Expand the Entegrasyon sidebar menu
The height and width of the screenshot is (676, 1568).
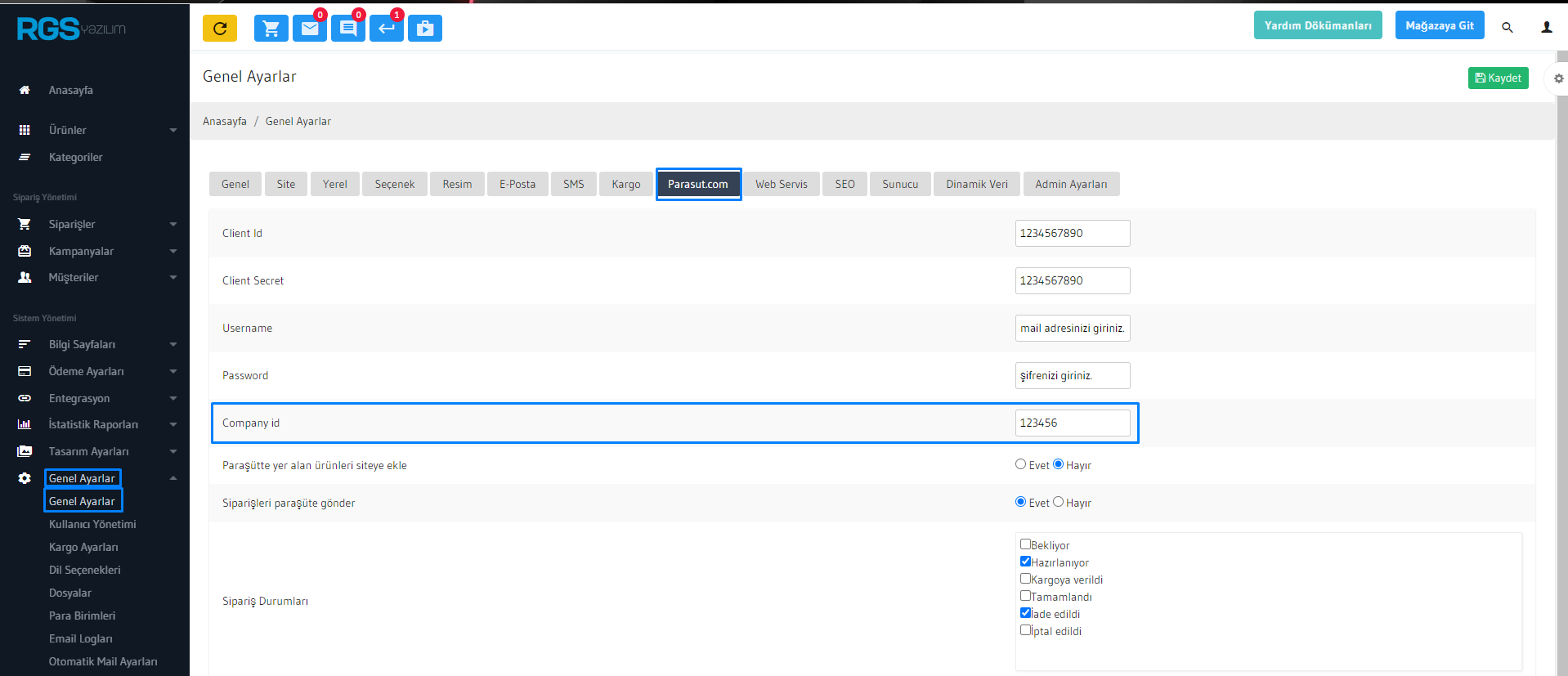[98, 398]
